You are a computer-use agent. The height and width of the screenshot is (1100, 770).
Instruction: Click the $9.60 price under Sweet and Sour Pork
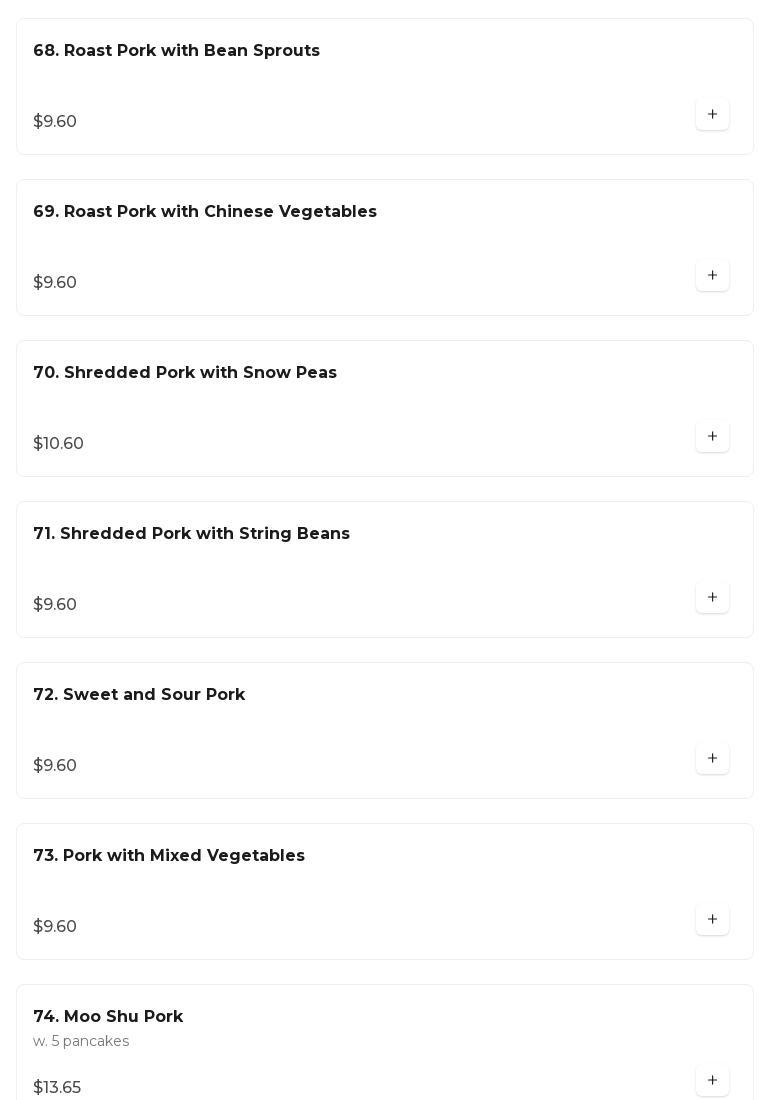(x=55, y=766)
